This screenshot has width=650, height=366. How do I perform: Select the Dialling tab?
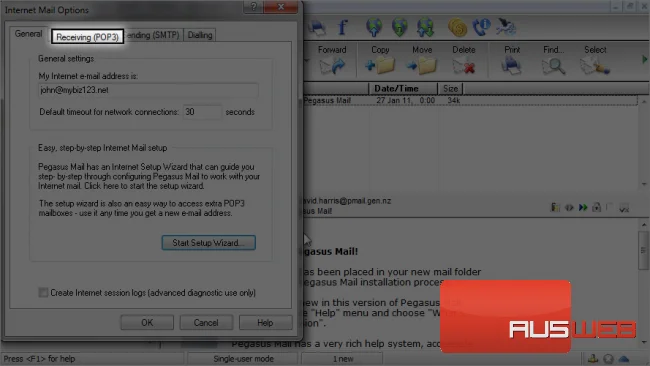tap(200, 35)
